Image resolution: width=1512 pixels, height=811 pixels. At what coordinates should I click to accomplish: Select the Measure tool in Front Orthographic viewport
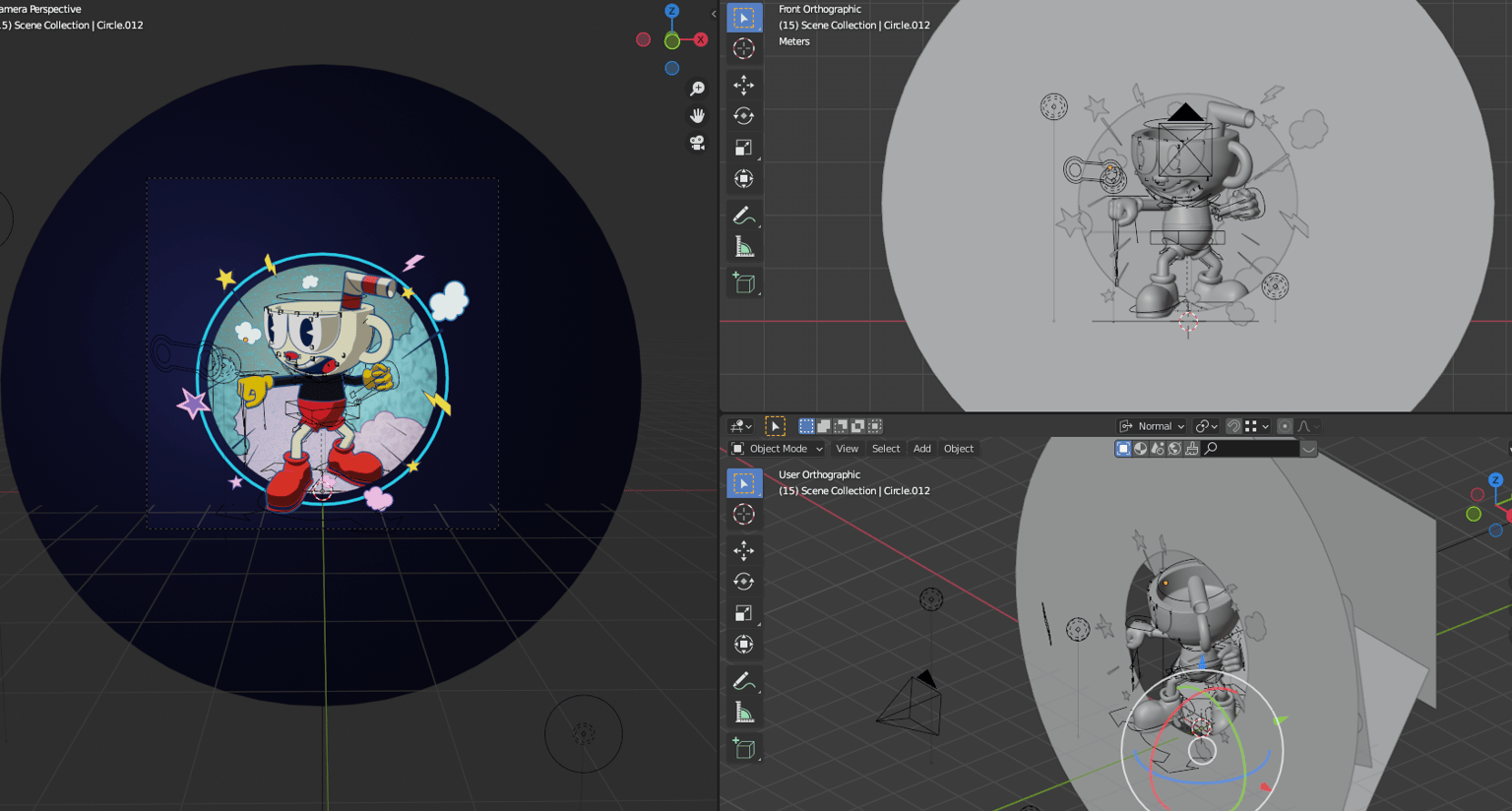pyautogui.click(x=744, y=247)
